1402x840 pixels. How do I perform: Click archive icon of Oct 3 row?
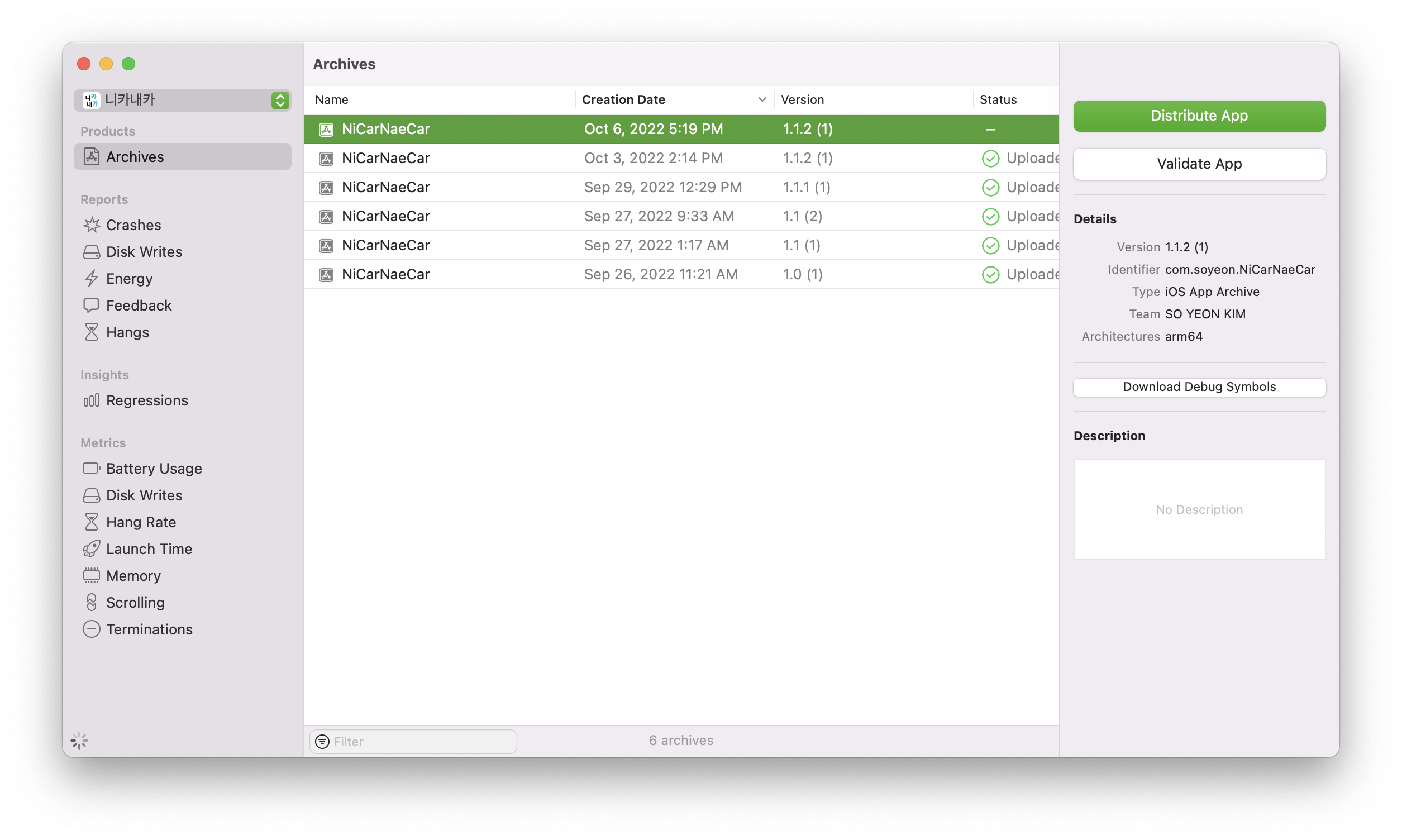click(x=326, y=159)
